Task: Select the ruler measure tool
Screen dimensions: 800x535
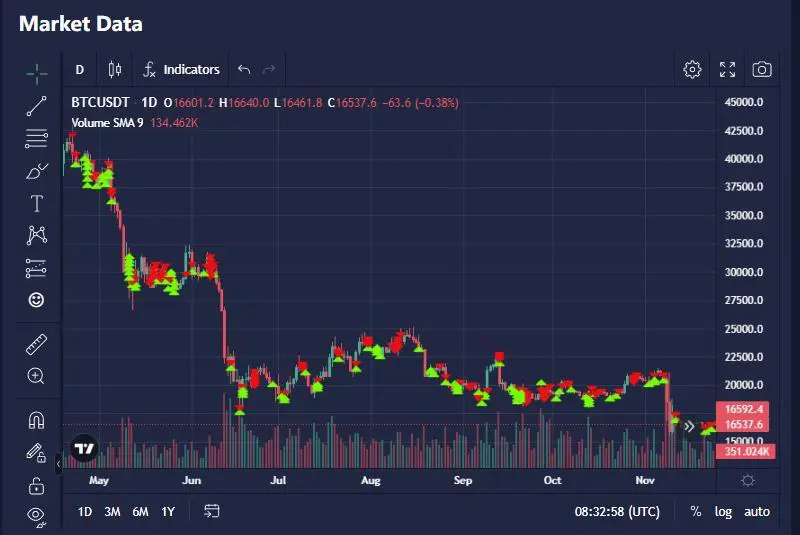Action: [x=36, y=345]
